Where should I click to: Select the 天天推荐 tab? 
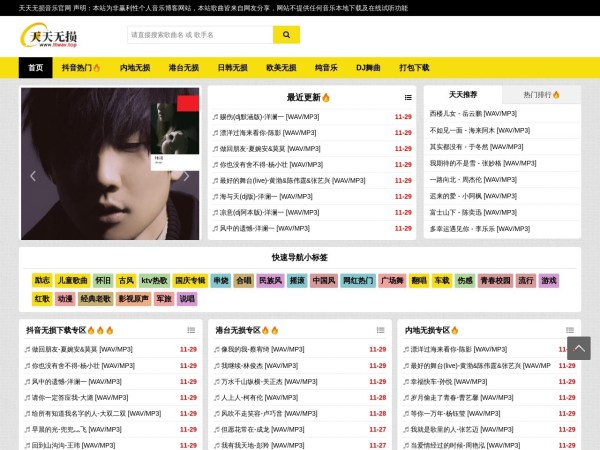coord(463,95)
